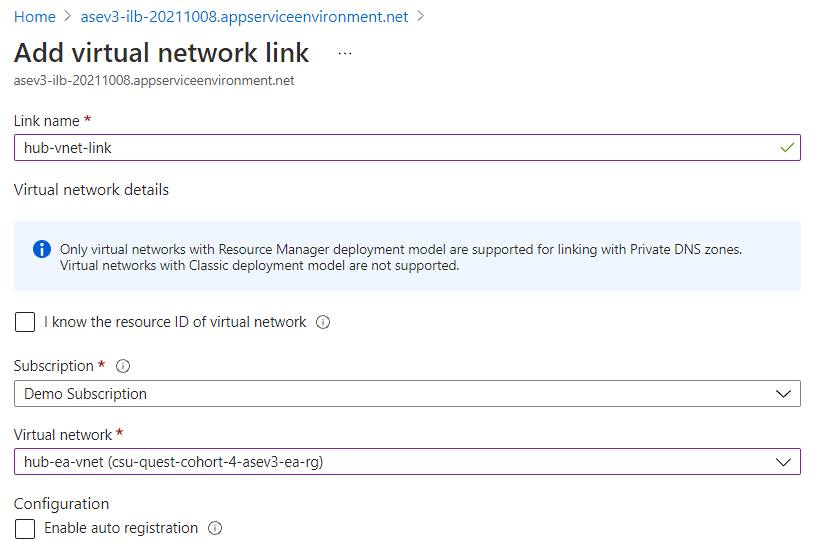823x557 pixels.
Task: Click info icon beside auto registration
Action: [214, 528]
